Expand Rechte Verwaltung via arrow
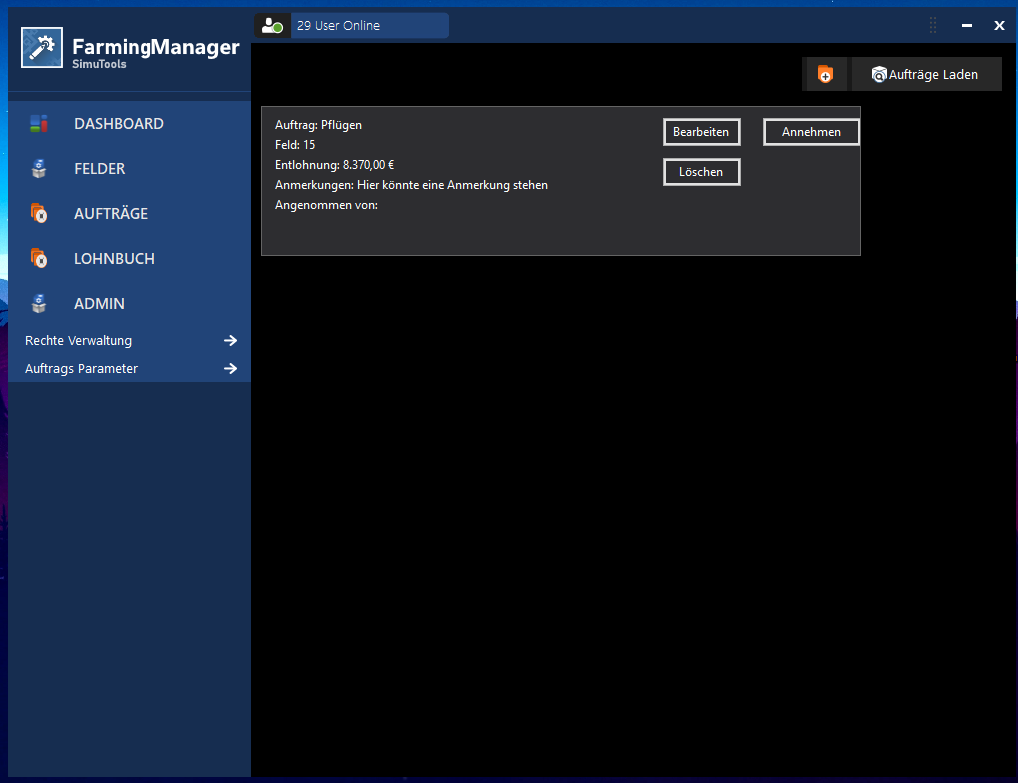This screenshot has width=1018, height=783. pyautogui.click(x=230, y=340)
